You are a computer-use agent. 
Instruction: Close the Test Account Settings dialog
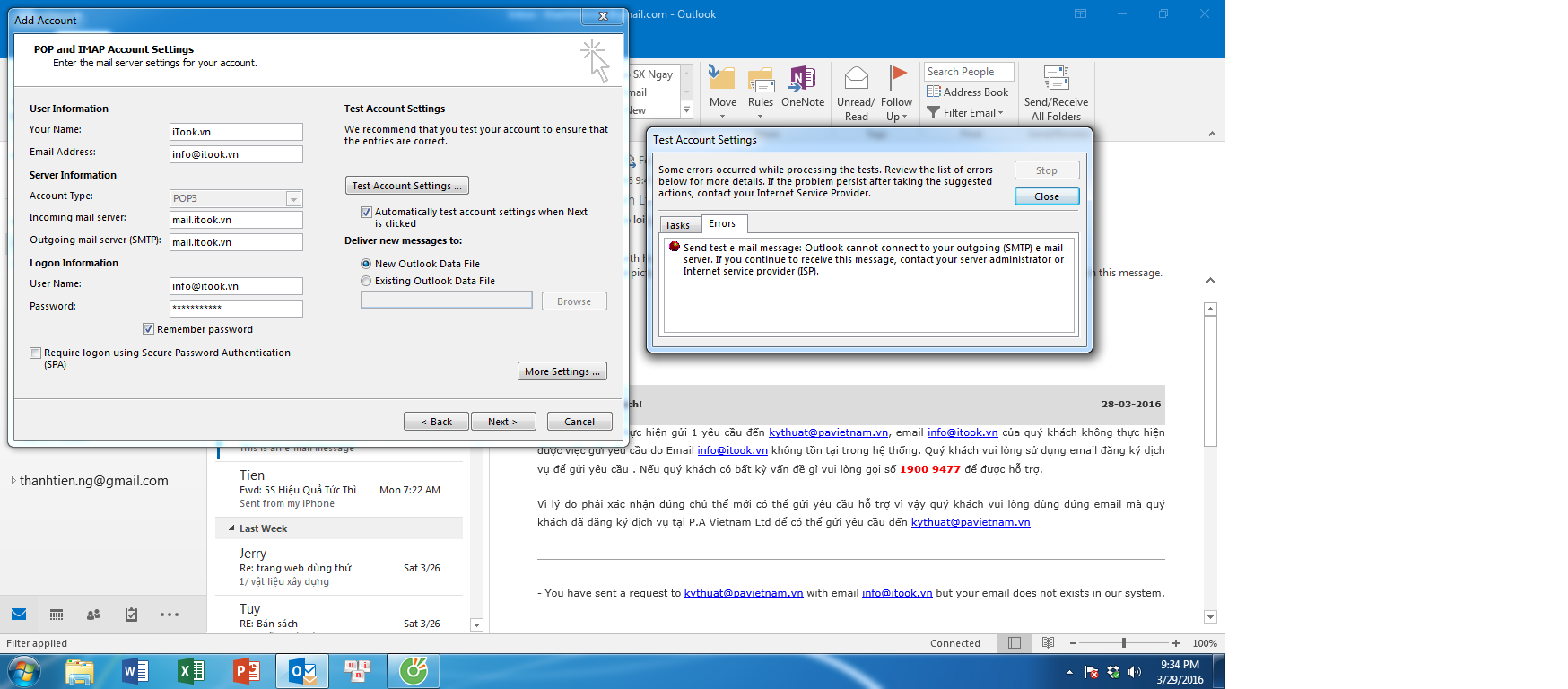click(x=1047, y=196)
